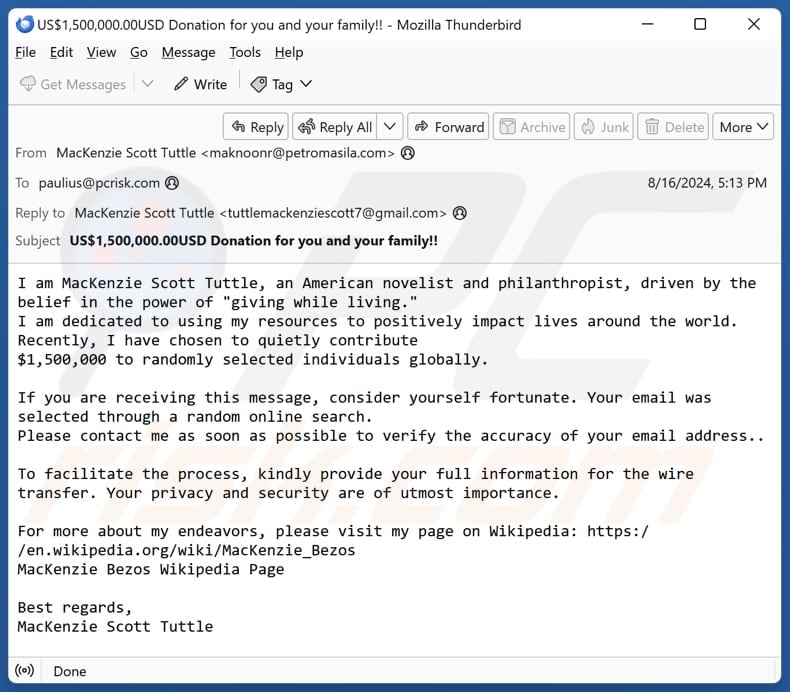
Task: Click 'MacKenzie Bezos Wikipedia Page' text
Action: 151,570
